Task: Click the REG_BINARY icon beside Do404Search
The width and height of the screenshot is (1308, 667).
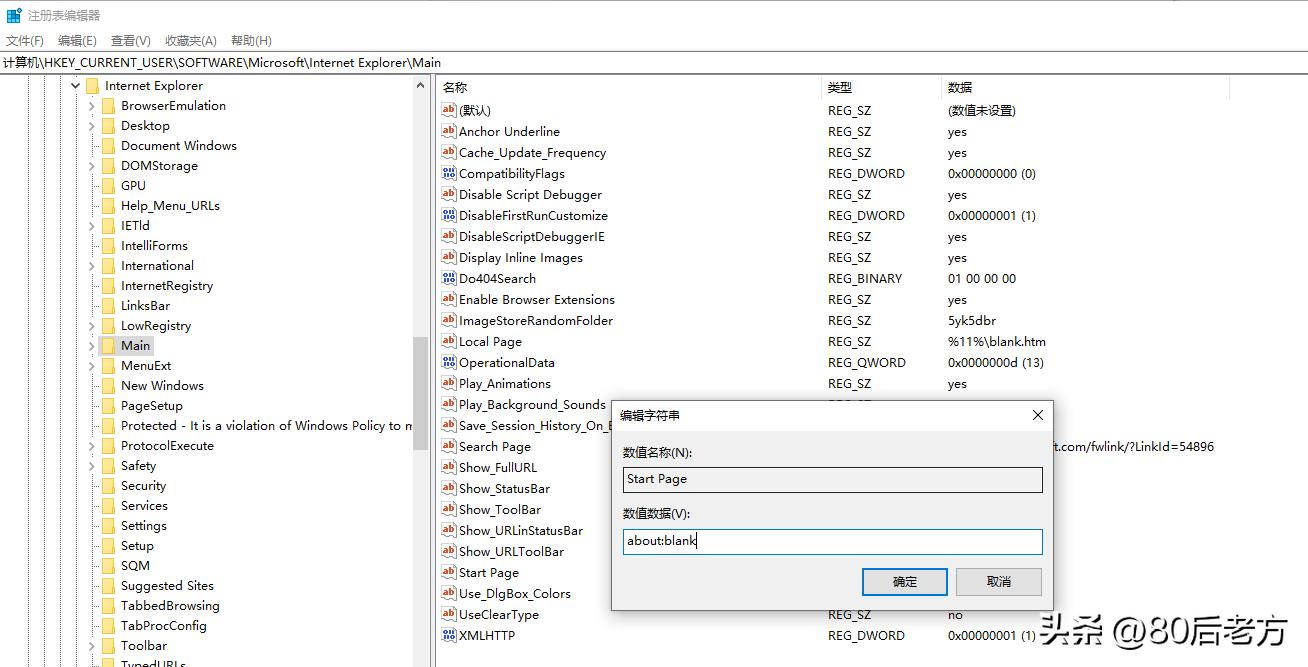Action: (449, 278)
